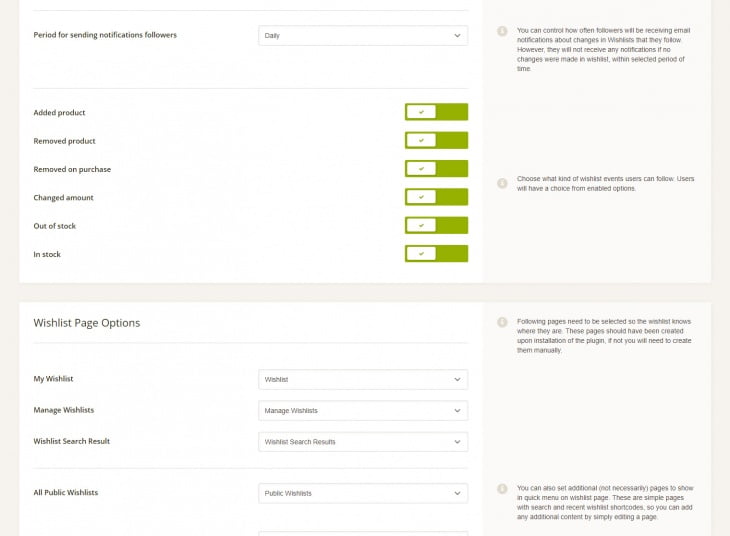Image resolution: width=730 pixels, height=536 pixels.
Task: Disable the Removed on purchase switch
Action: coord(436,169)
